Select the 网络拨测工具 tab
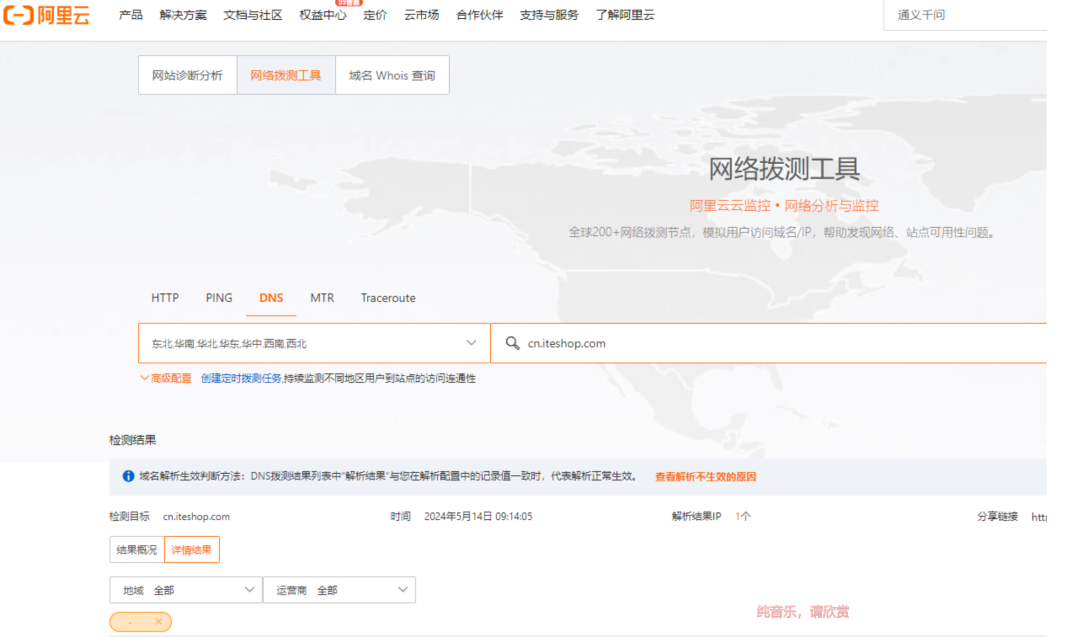1080x637 pixels. [x=286, y=75]
